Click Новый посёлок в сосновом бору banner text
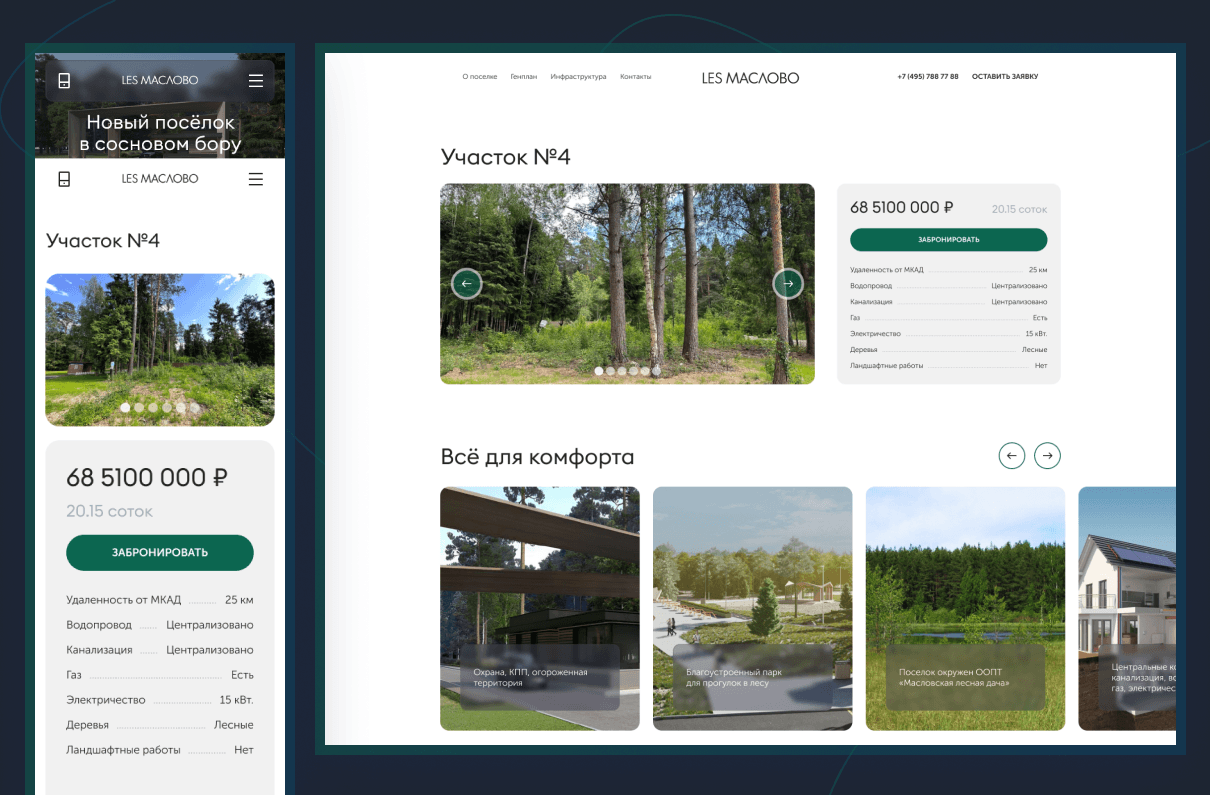Screen dimensions: 1210x795 pos(160,133)
